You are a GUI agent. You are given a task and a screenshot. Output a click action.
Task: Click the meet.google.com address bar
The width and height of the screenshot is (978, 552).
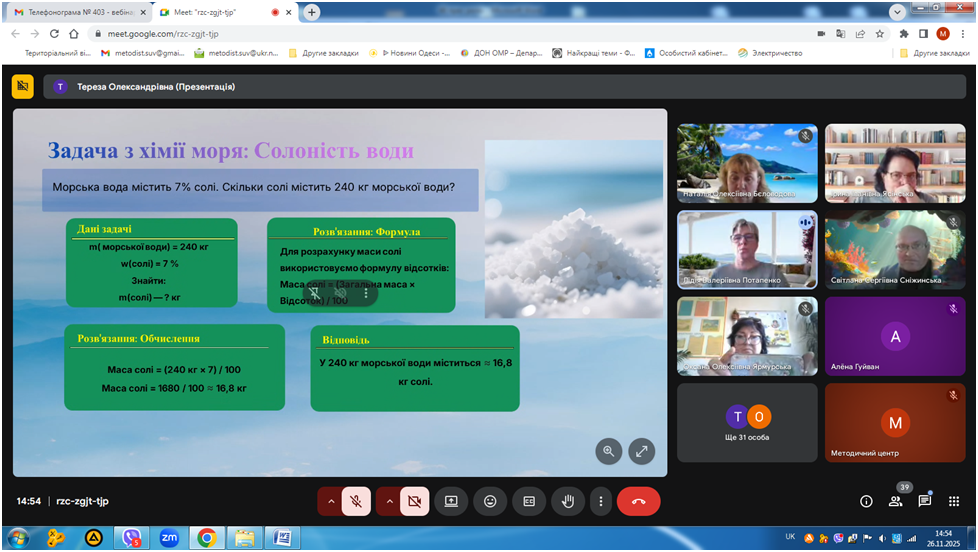[400, 32]
